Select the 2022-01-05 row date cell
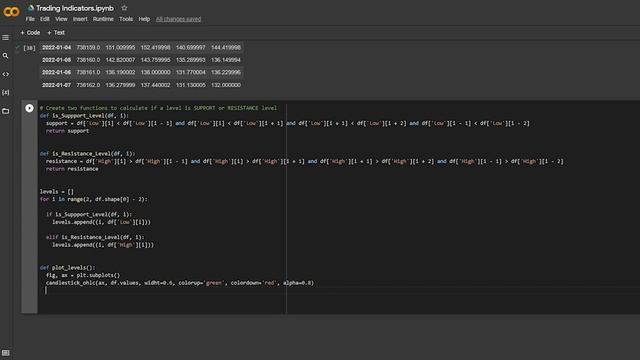Screen dimensions: 640x360 pos(56,60)
